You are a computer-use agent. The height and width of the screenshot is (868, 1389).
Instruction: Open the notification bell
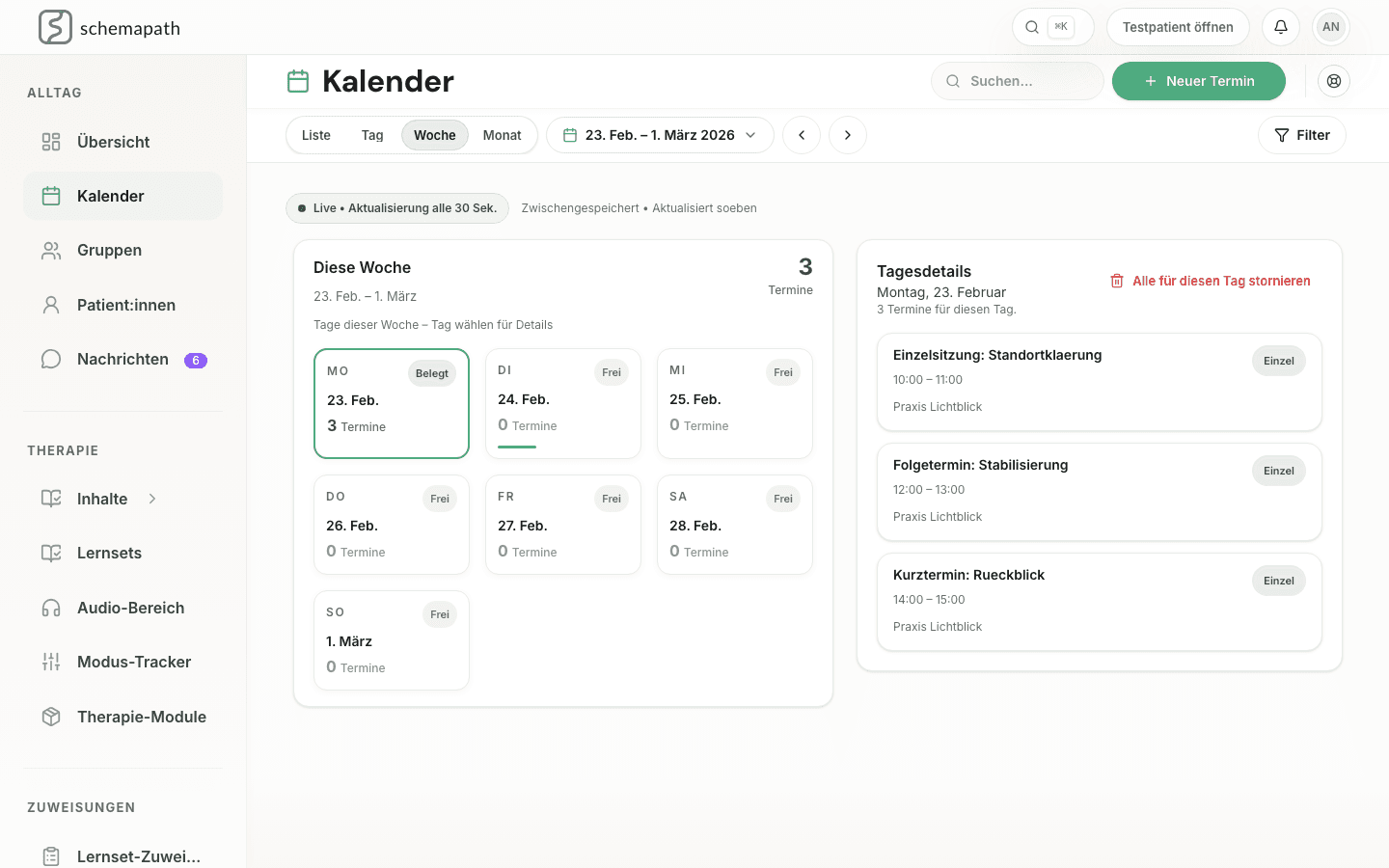[x=1280, y=27]
